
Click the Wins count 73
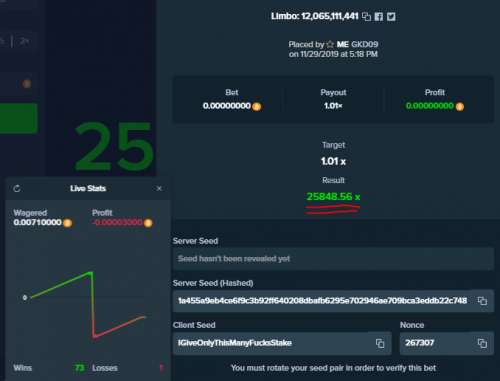(79, 368)
